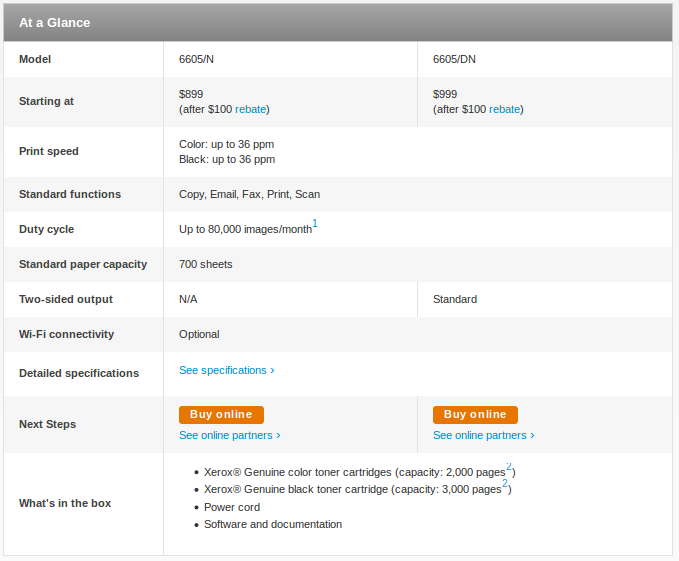
Task: Click the 700 sheets capacity value
Action: [x=206, y=264]
